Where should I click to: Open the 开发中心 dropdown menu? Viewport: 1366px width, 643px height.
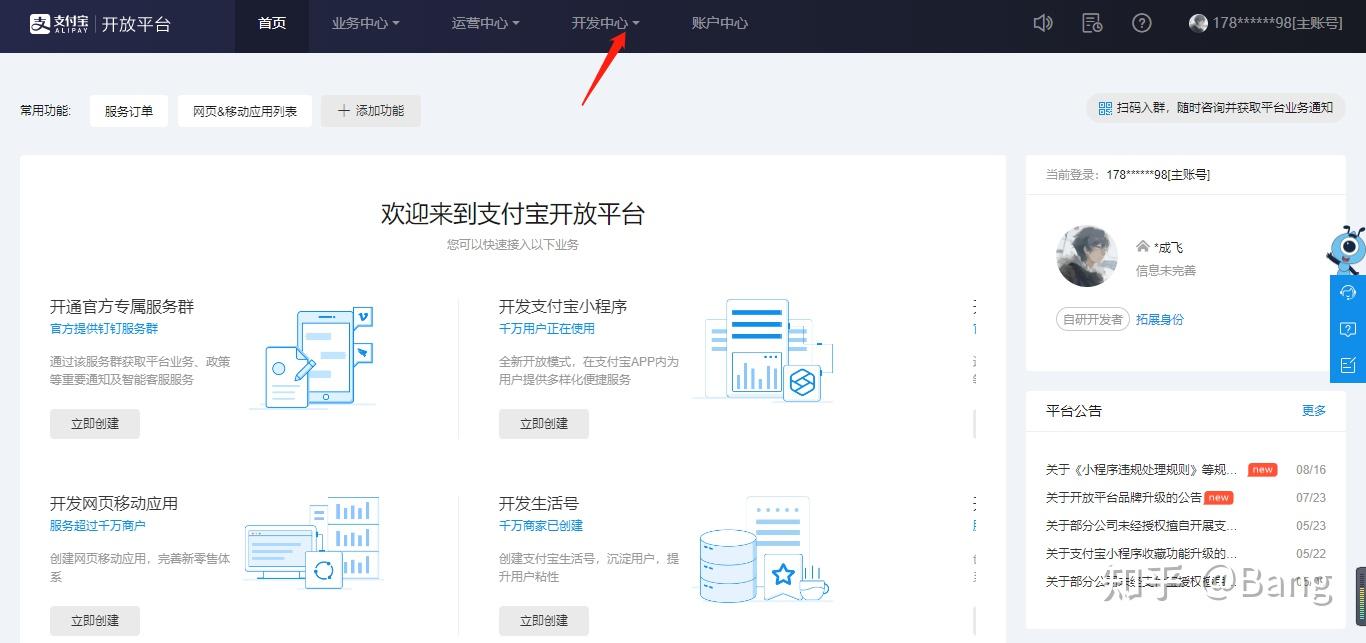(602, 22)
